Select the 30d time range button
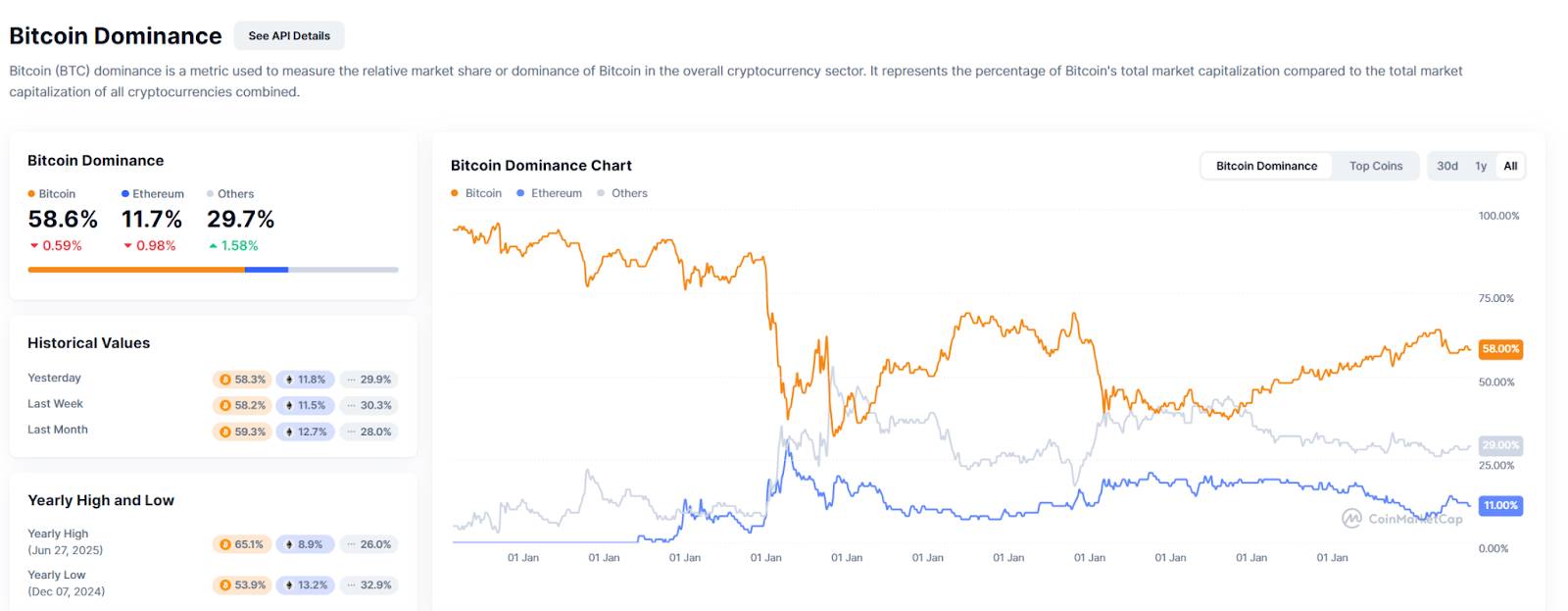The height and width of the screenshot is (611, 1568). tap(1445, 166)
